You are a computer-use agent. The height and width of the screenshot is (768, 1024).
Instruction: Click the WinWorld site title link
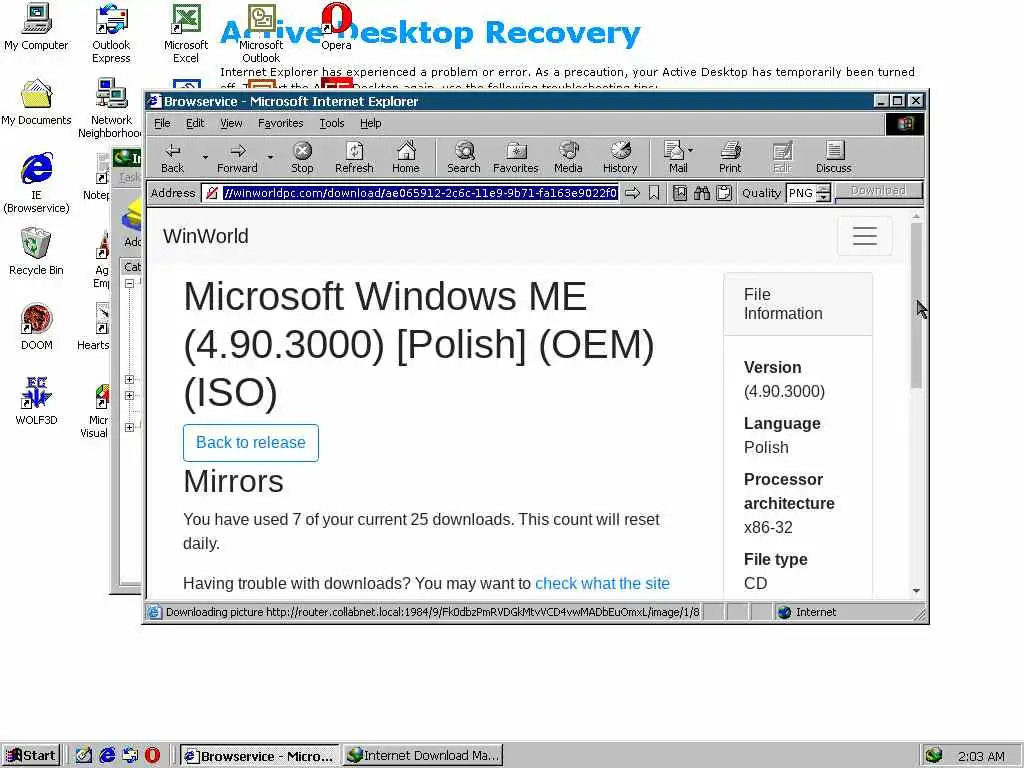(206, 236)
